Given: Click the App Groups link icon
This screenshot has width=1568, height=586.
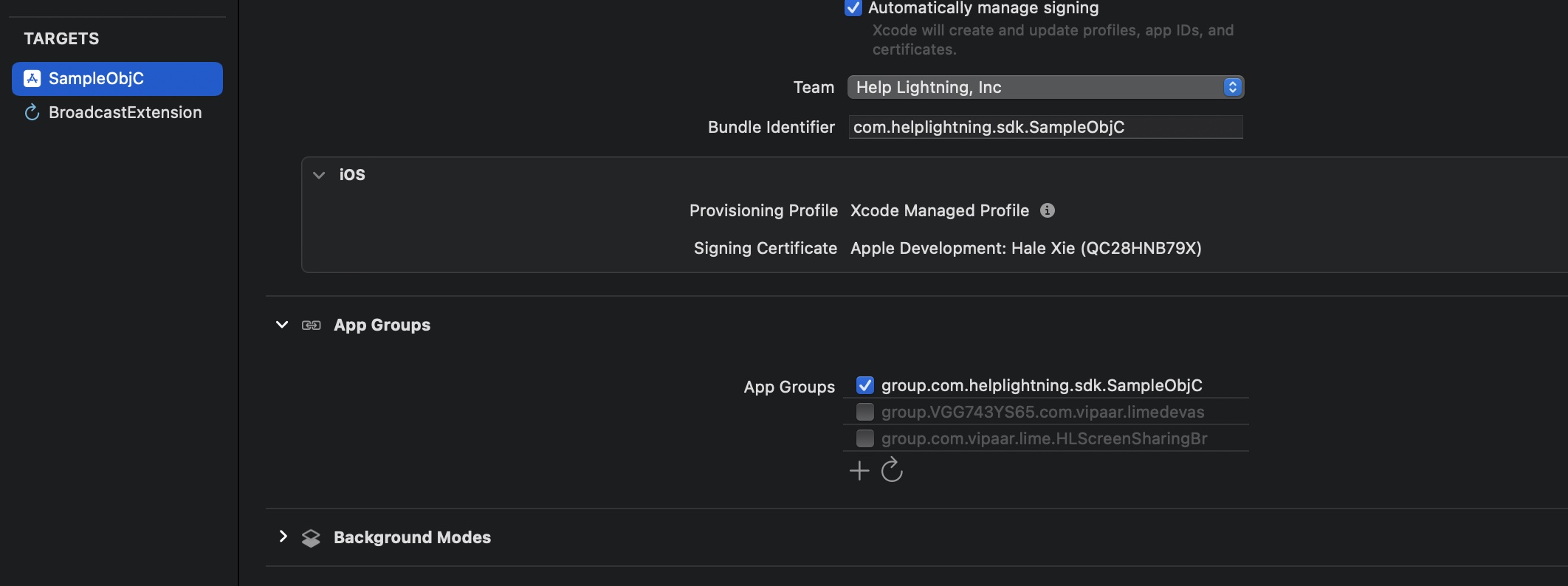Looking at the screenshot, I should click(x=312, y=325).
